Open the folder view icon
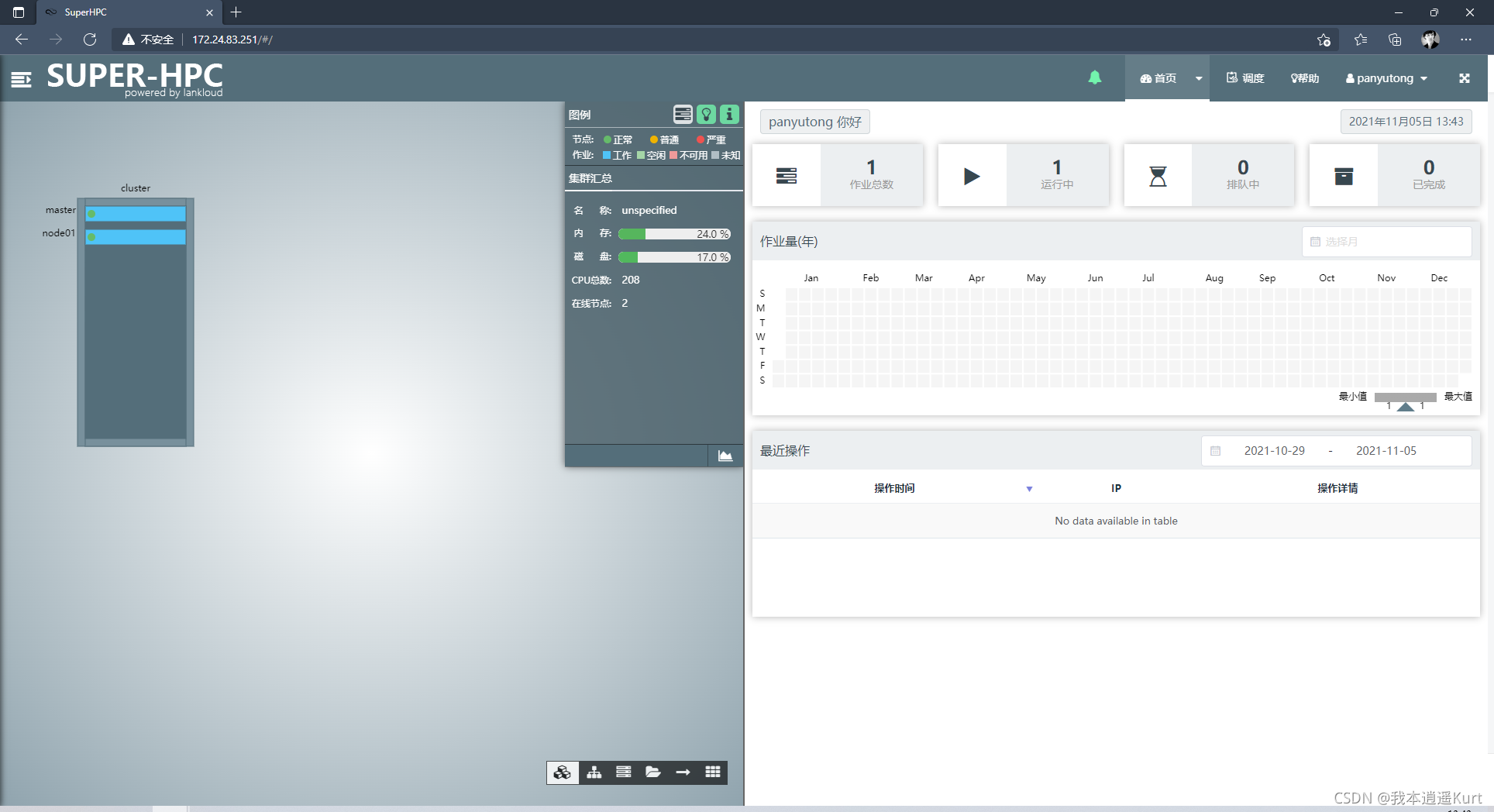Screen dimensions: 1494x812 click(x=653, y=772)
